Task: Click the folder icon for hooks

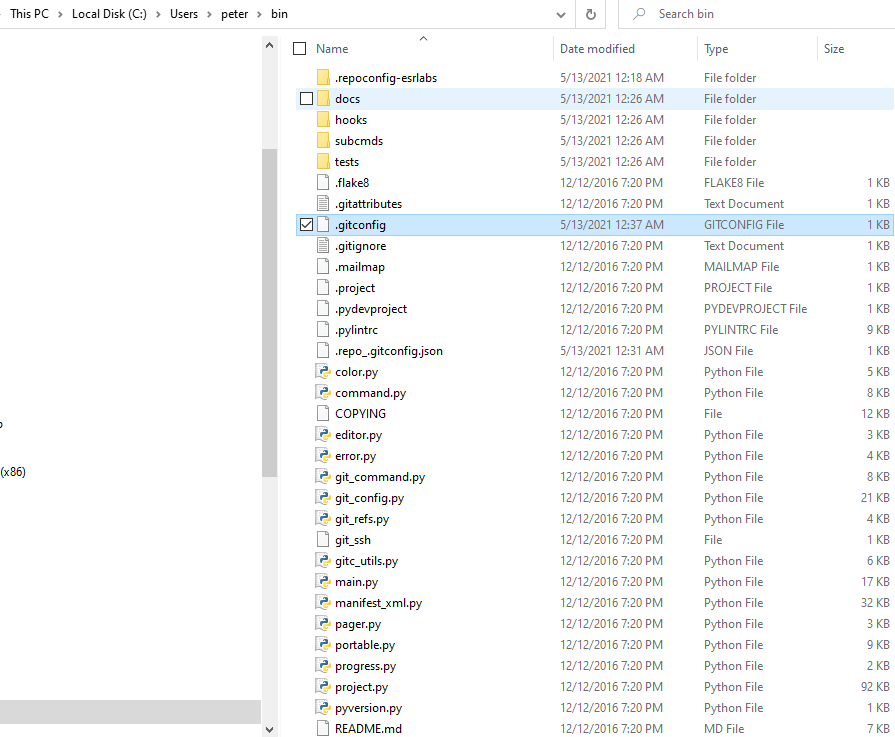Action: pyautogui.click(x=323, y=120)
